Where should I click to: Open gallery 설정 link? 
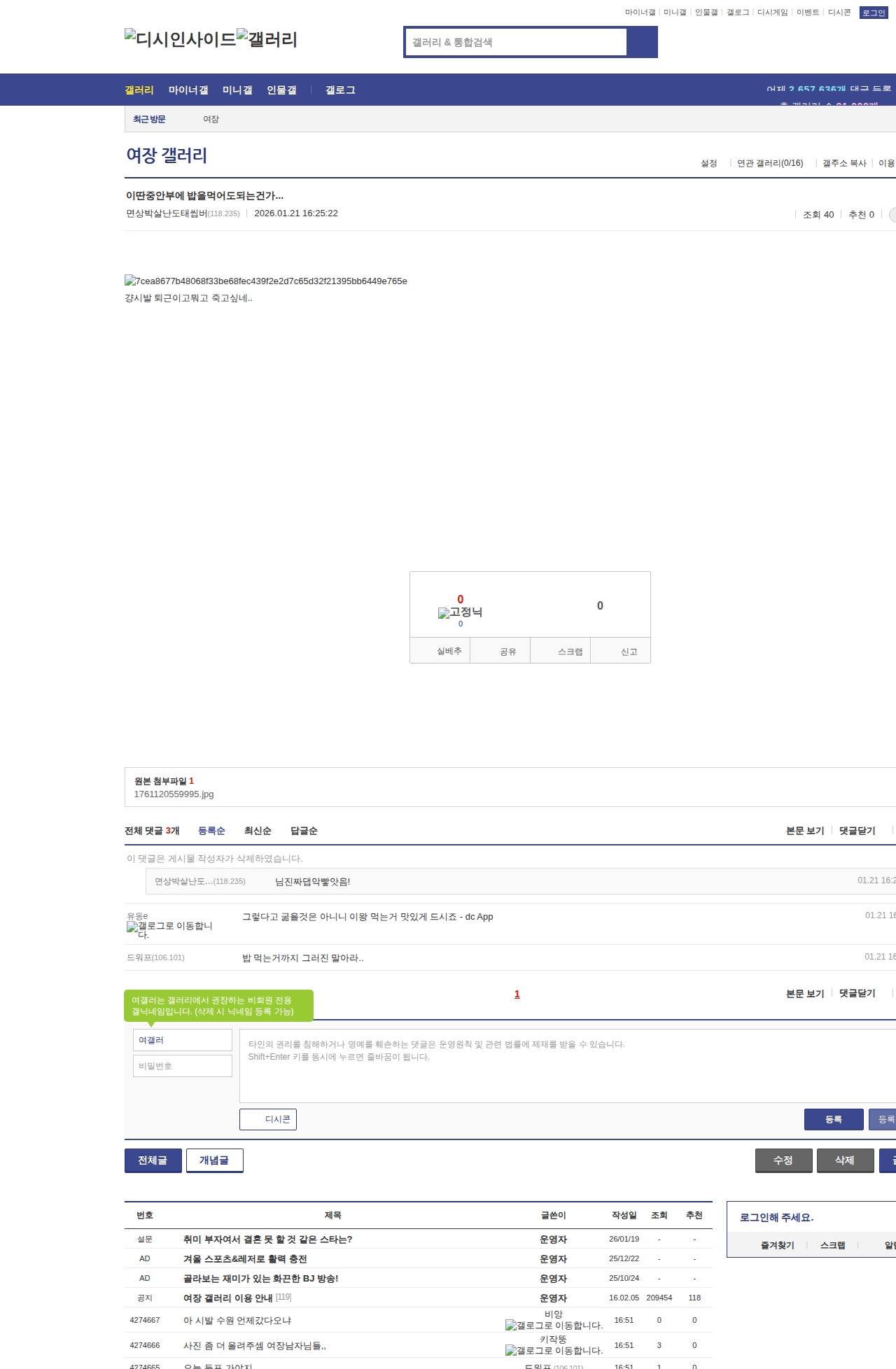(x=709, y=163)
